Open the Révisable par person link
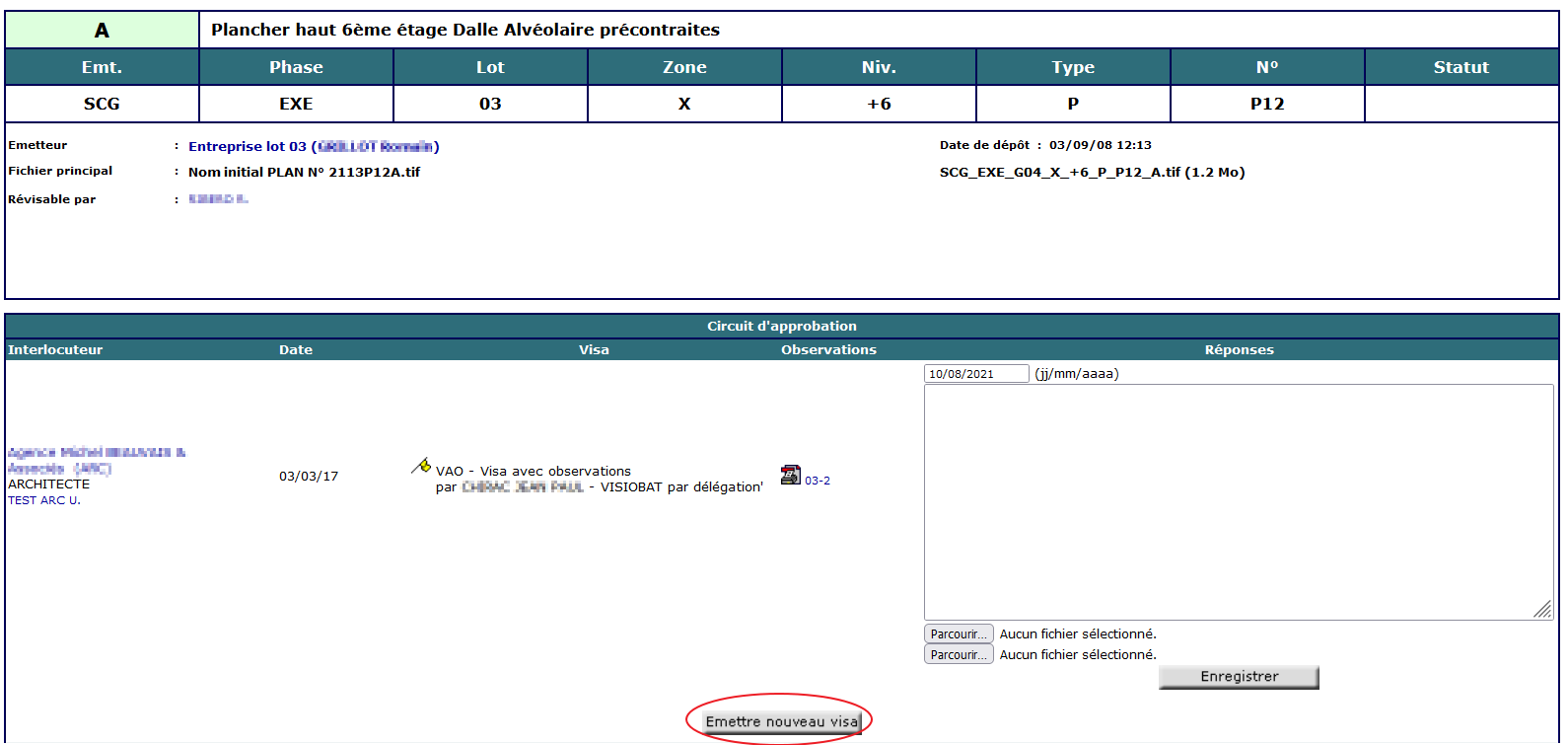Screen dimensions: 1568x745 tap(218, 199)
